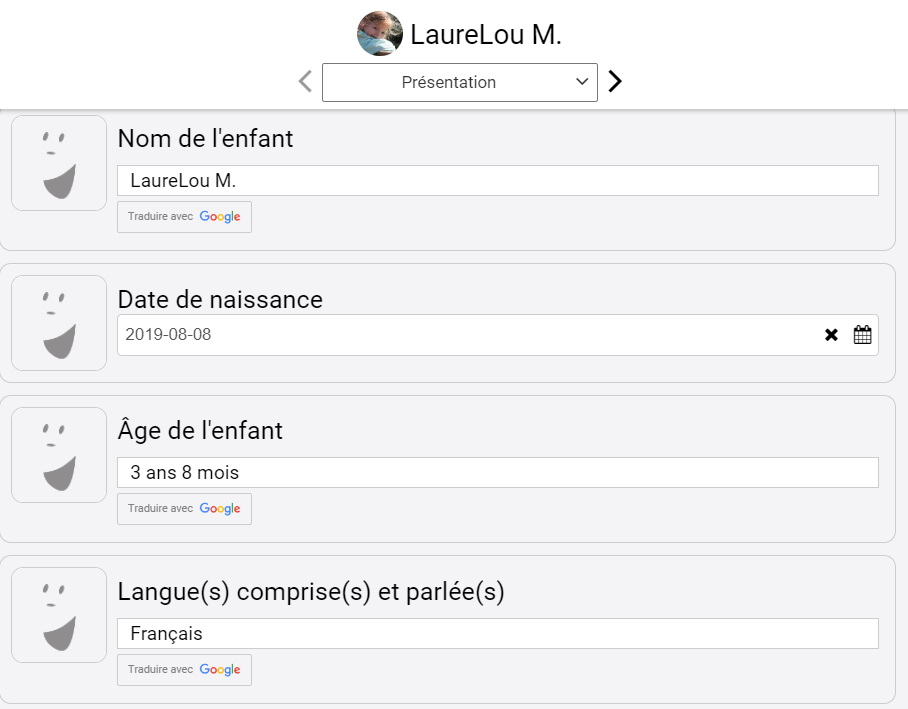
Task: Click the Français language text field
Action: [498, 634]
